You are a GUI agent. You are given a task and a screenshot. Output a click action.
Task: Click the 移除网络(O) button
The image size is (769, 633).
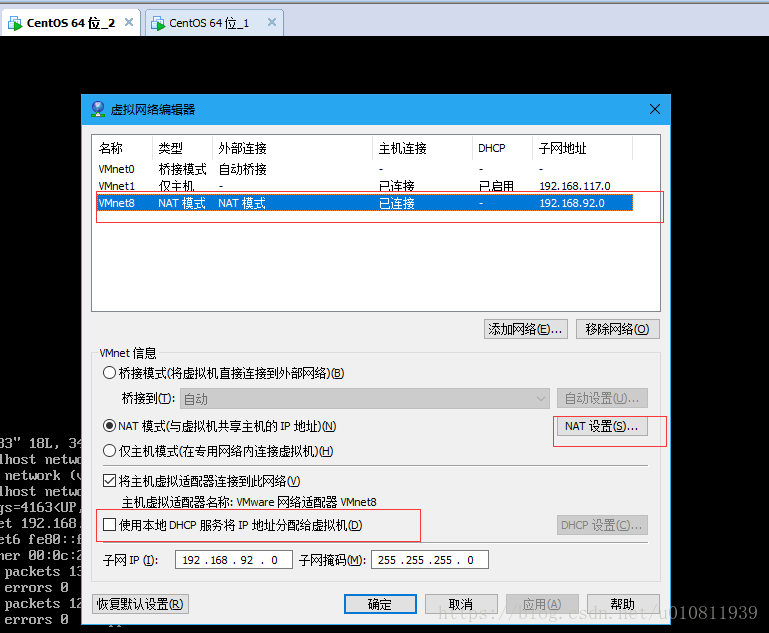(617, 329)
